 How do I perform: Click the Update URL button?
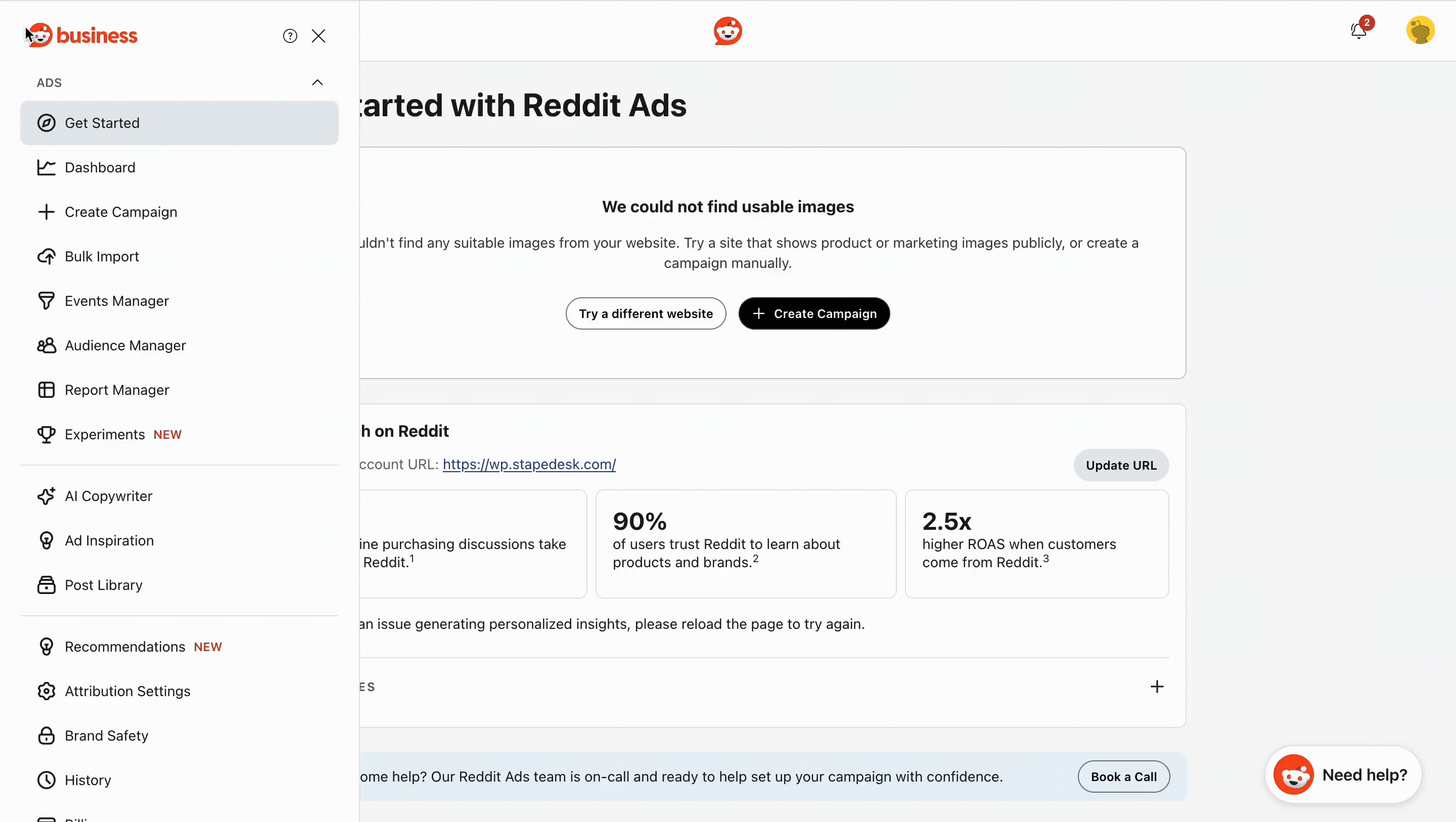tap(1121, 465)
